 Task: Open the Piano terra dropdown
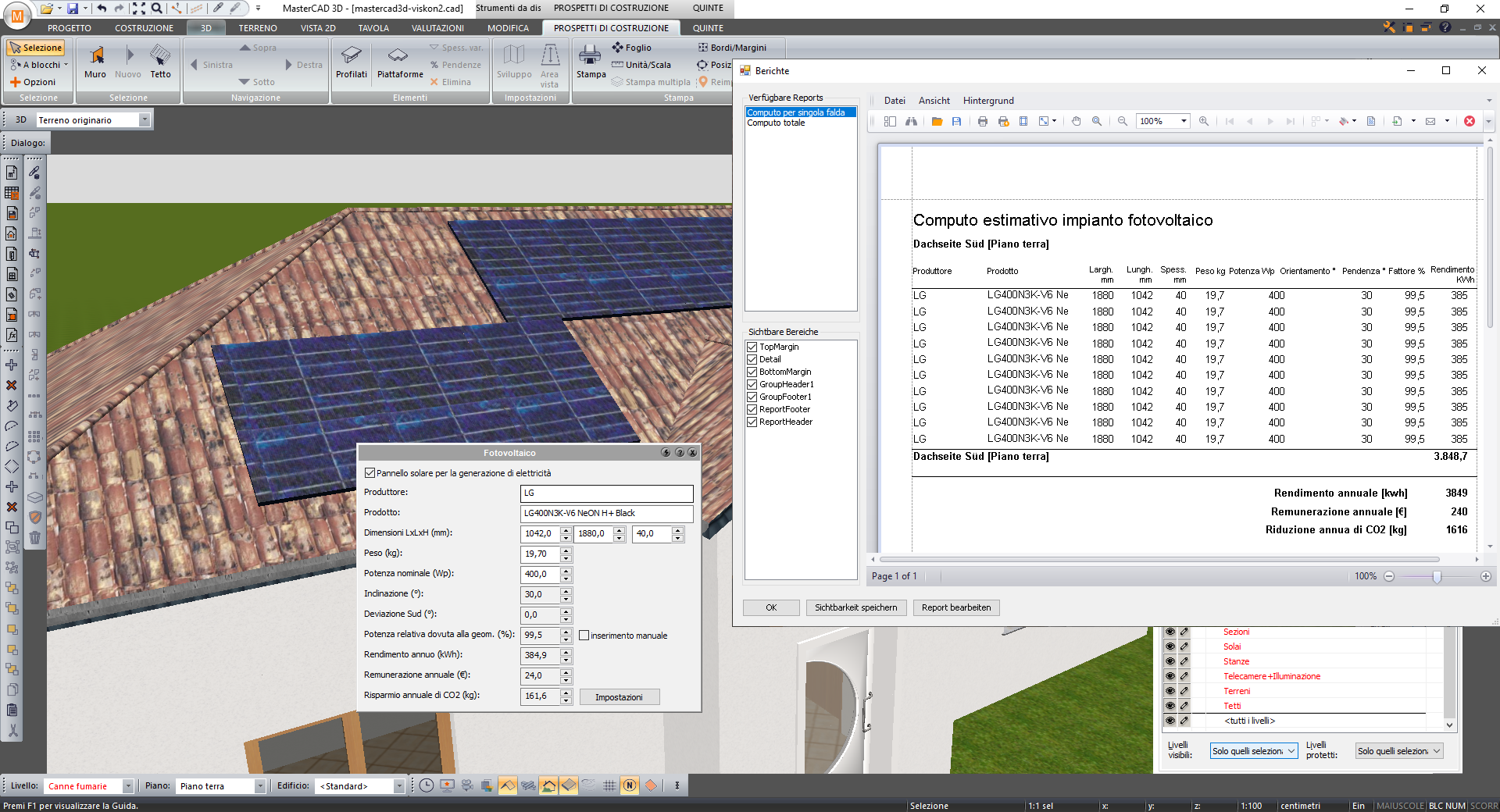point(259,786)
